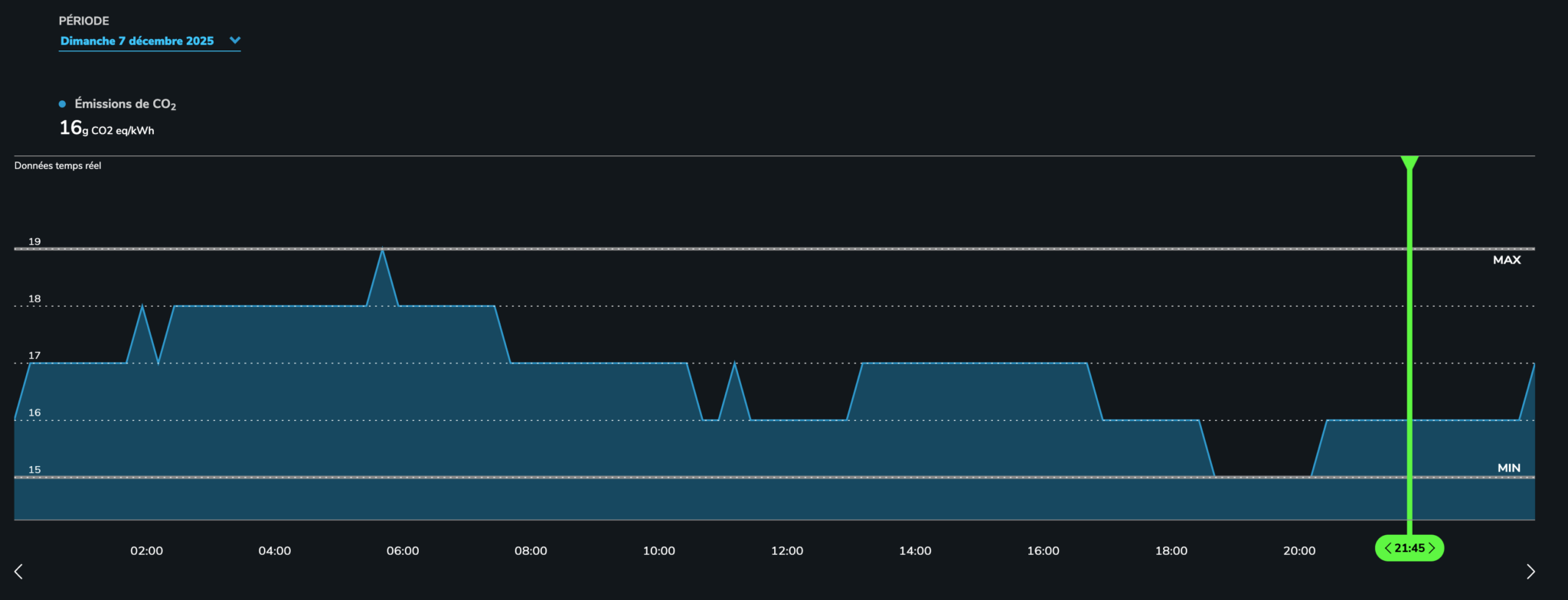Screen dimensions: 1568x600
Task: Click the "Données temps réel" label
Action: pos(57,166)
